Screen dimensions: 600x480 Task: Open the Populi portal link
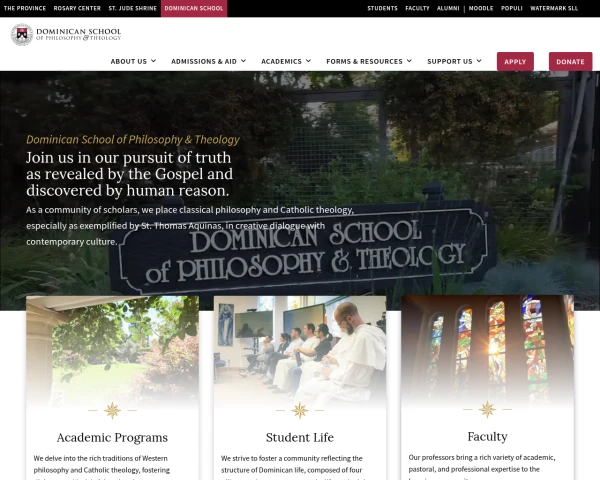coord(512,8)
